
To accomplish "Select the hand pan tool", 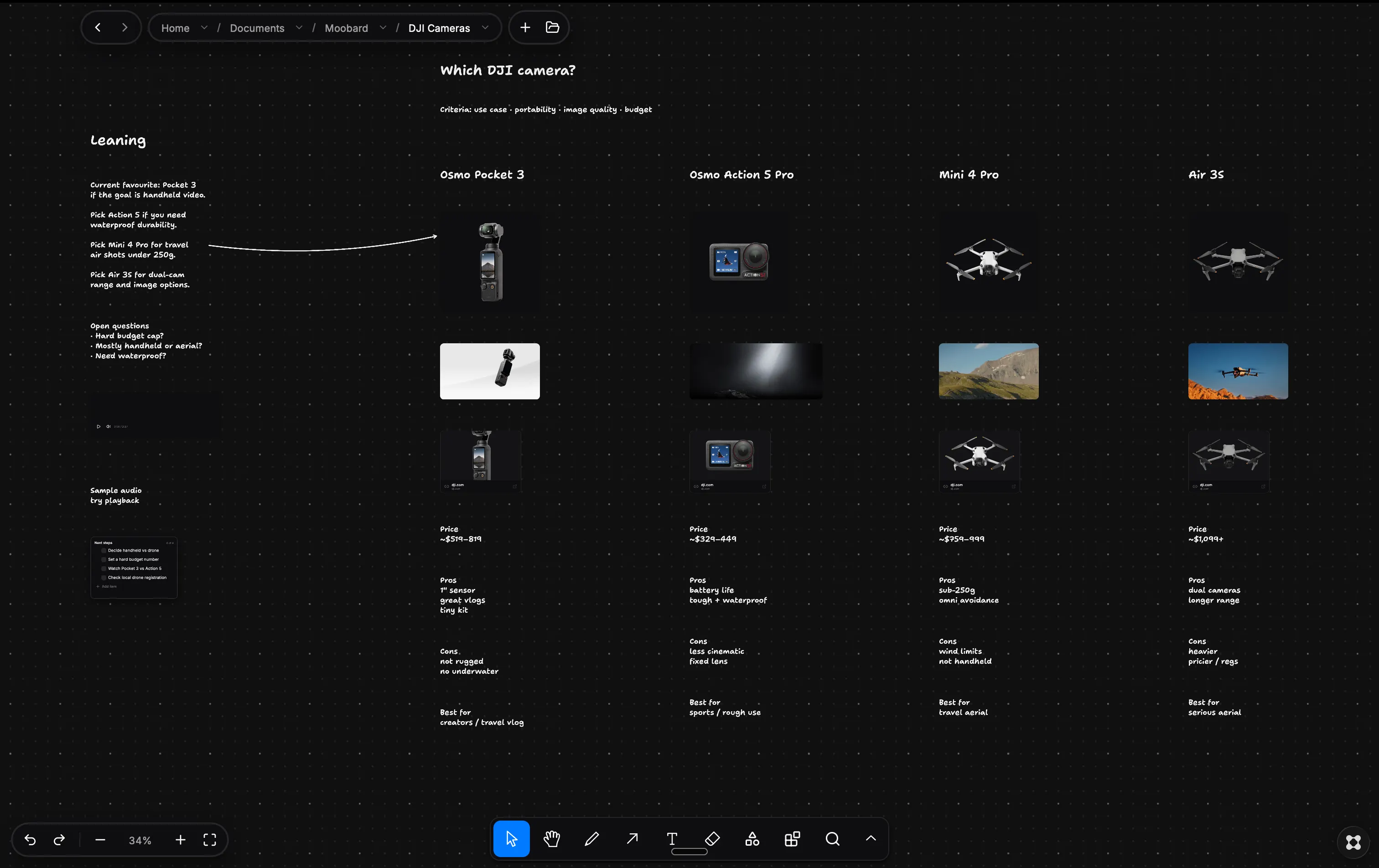I will [x=551, y=839].
